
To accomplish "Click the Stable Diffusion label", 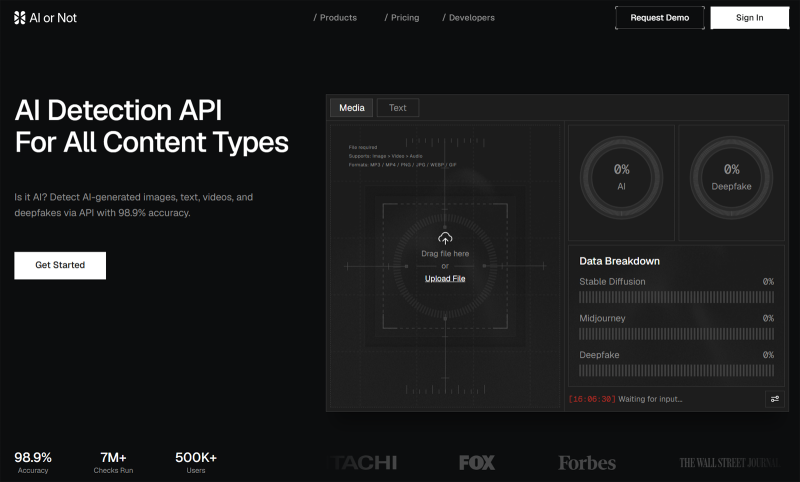I will 612,282.
